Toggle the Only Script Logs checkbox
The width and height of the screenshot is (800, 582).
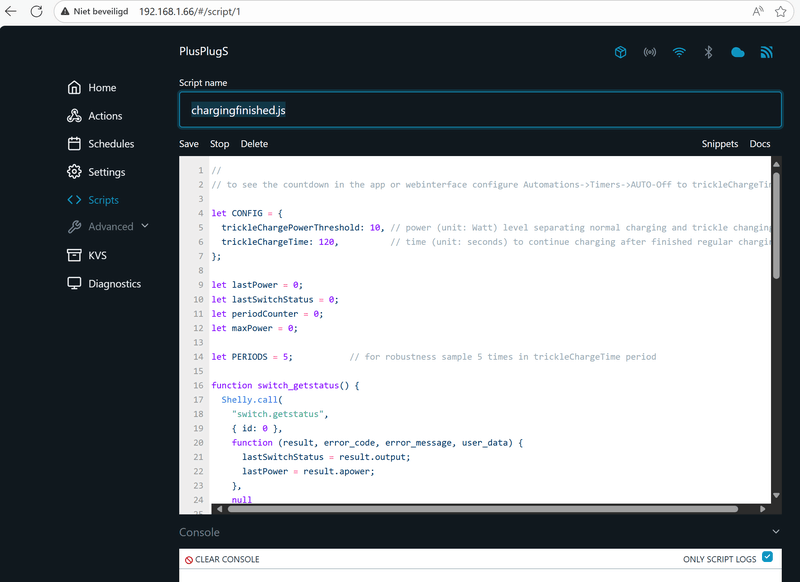click(x=767, y=556)
